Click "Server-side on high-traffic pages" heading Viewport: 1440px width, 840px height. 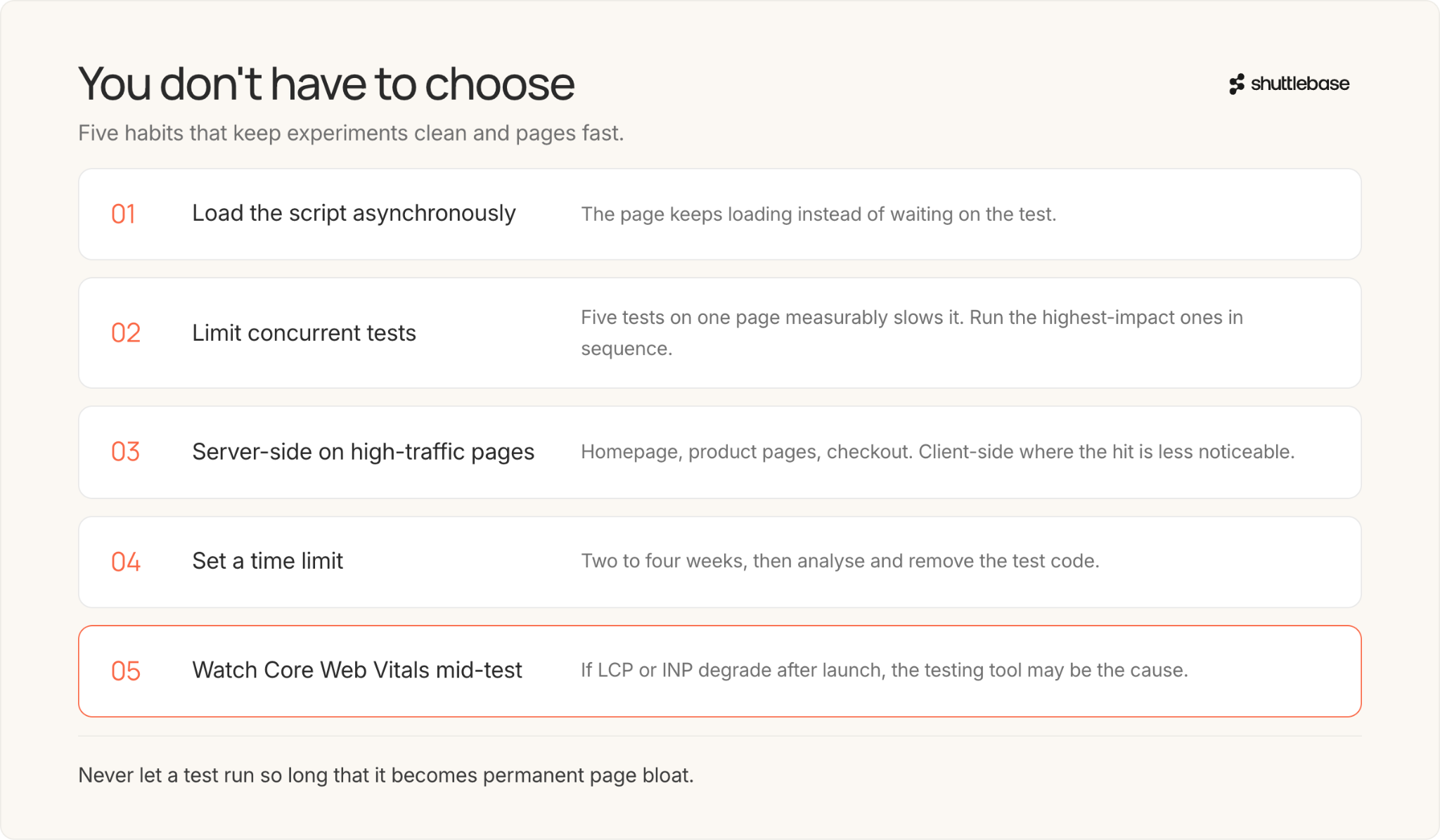[363, 452]
